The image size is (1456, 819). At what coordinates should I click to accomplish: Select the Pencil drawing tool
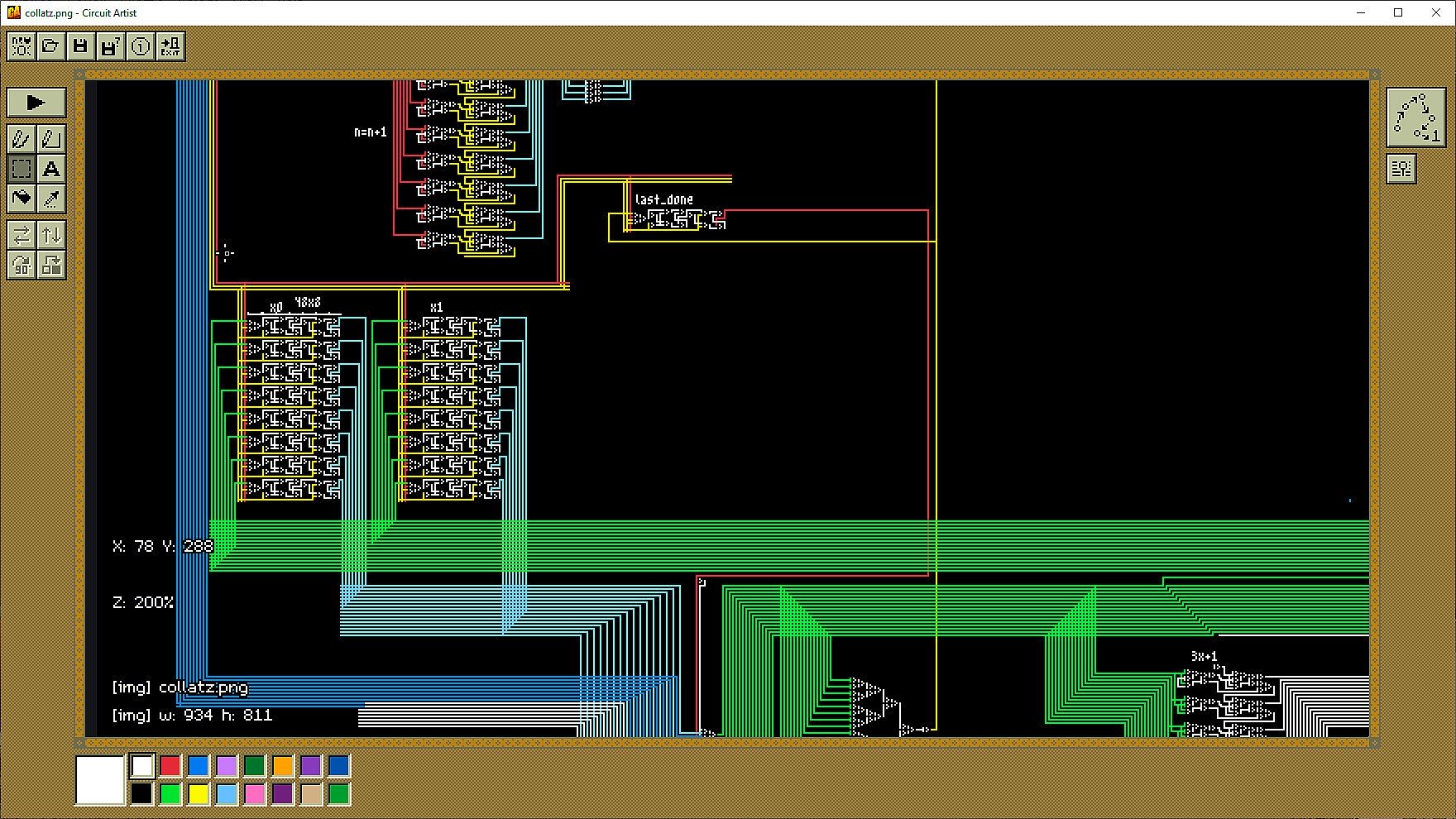pos(22,139)
